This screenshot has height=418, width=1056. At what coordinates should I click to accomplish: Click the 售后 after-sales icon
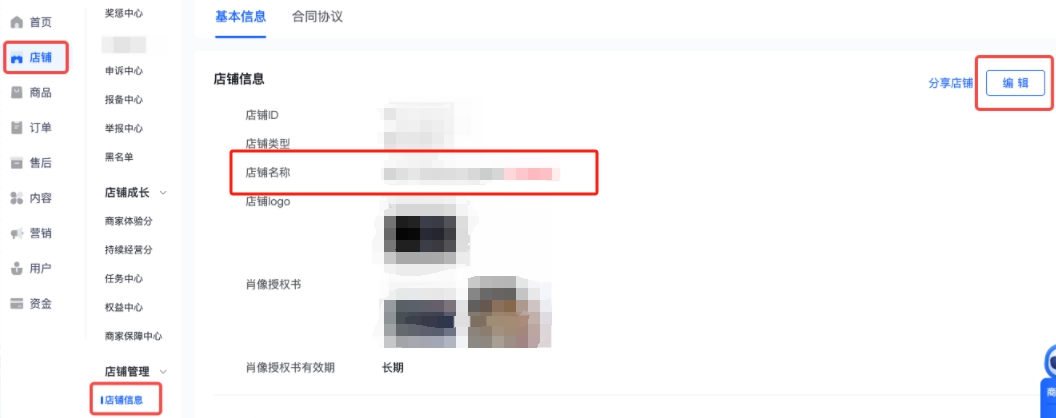(17, 163)
